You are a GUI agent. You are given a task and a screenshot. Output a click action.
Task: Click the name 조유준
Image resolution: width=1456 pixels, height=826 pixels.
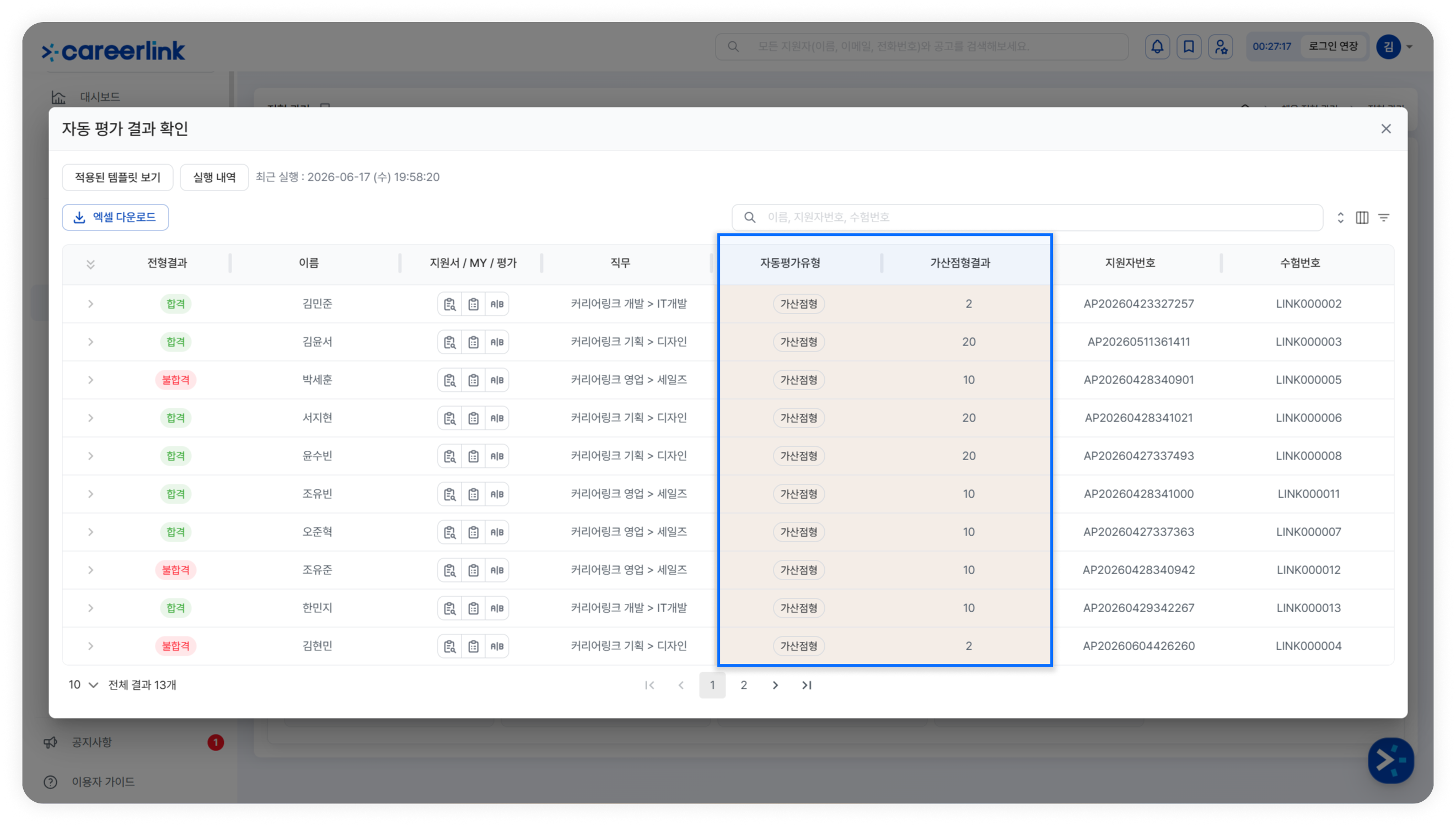point(317,570)
